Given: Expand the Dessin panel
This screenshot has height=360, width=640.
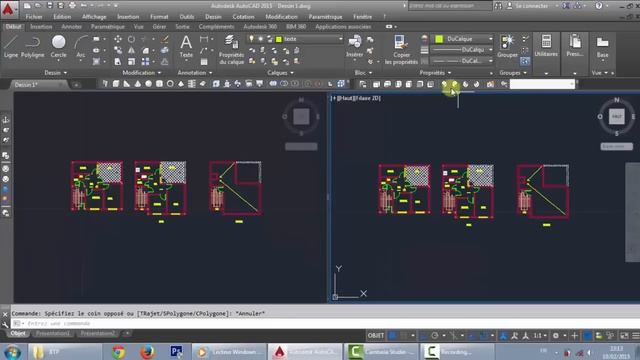Looking at the screenshot, I should (x=56, y=73).
